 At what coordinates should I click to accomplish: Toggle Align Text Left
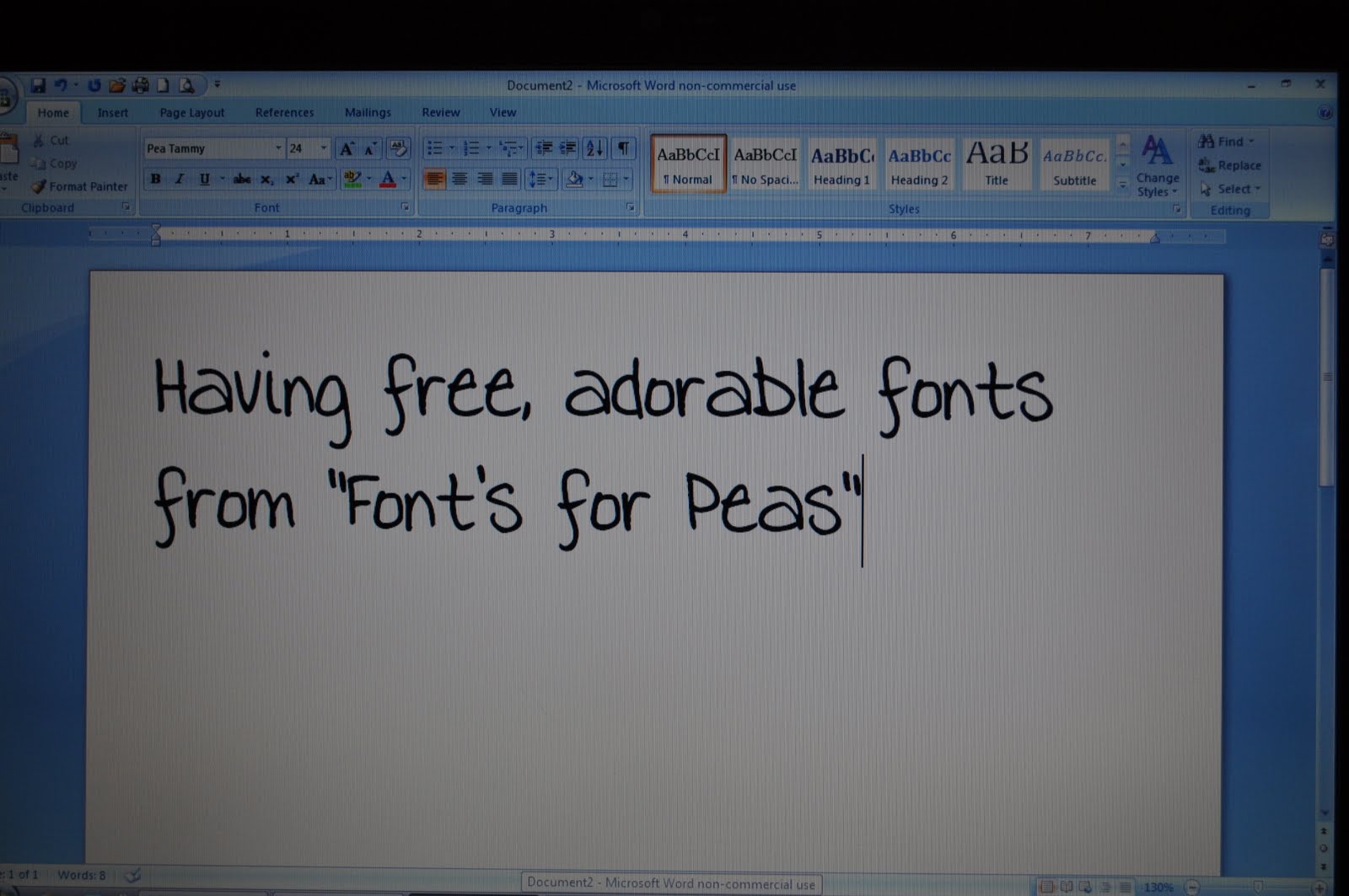point(434,179)
